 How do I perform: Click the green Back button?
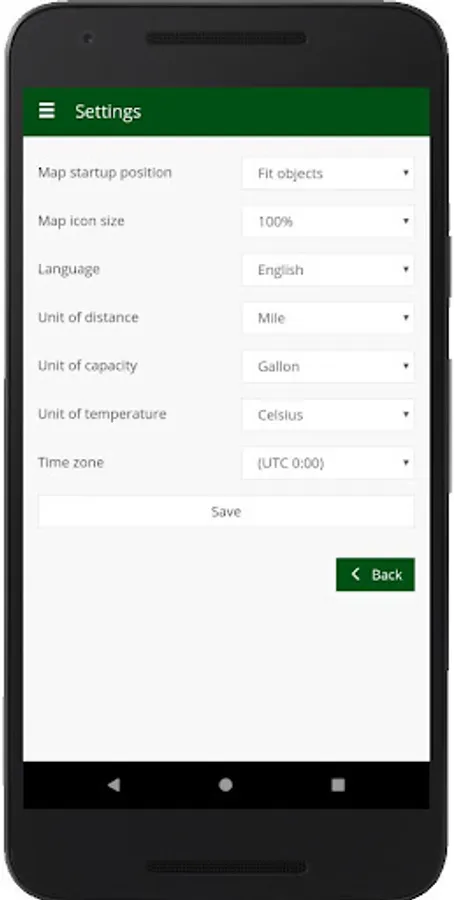coord(375,575)
